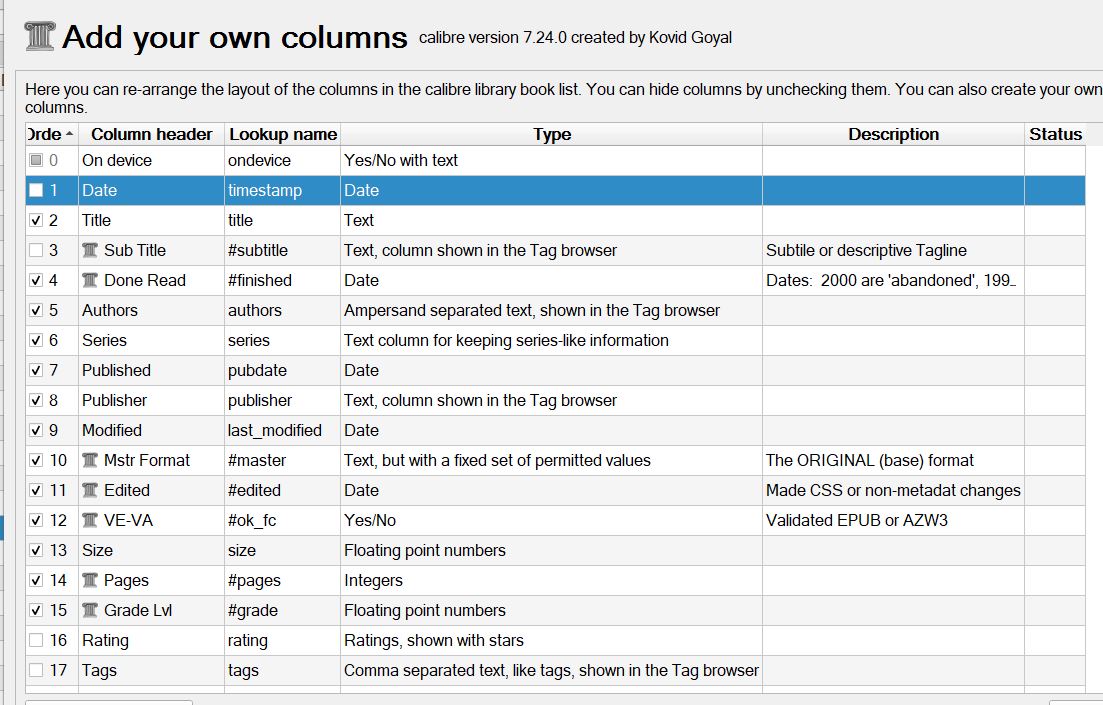Click the custom column icon next to Grade Lvl
Viewport: 1103px width, 705px height.
click(90, 610)
